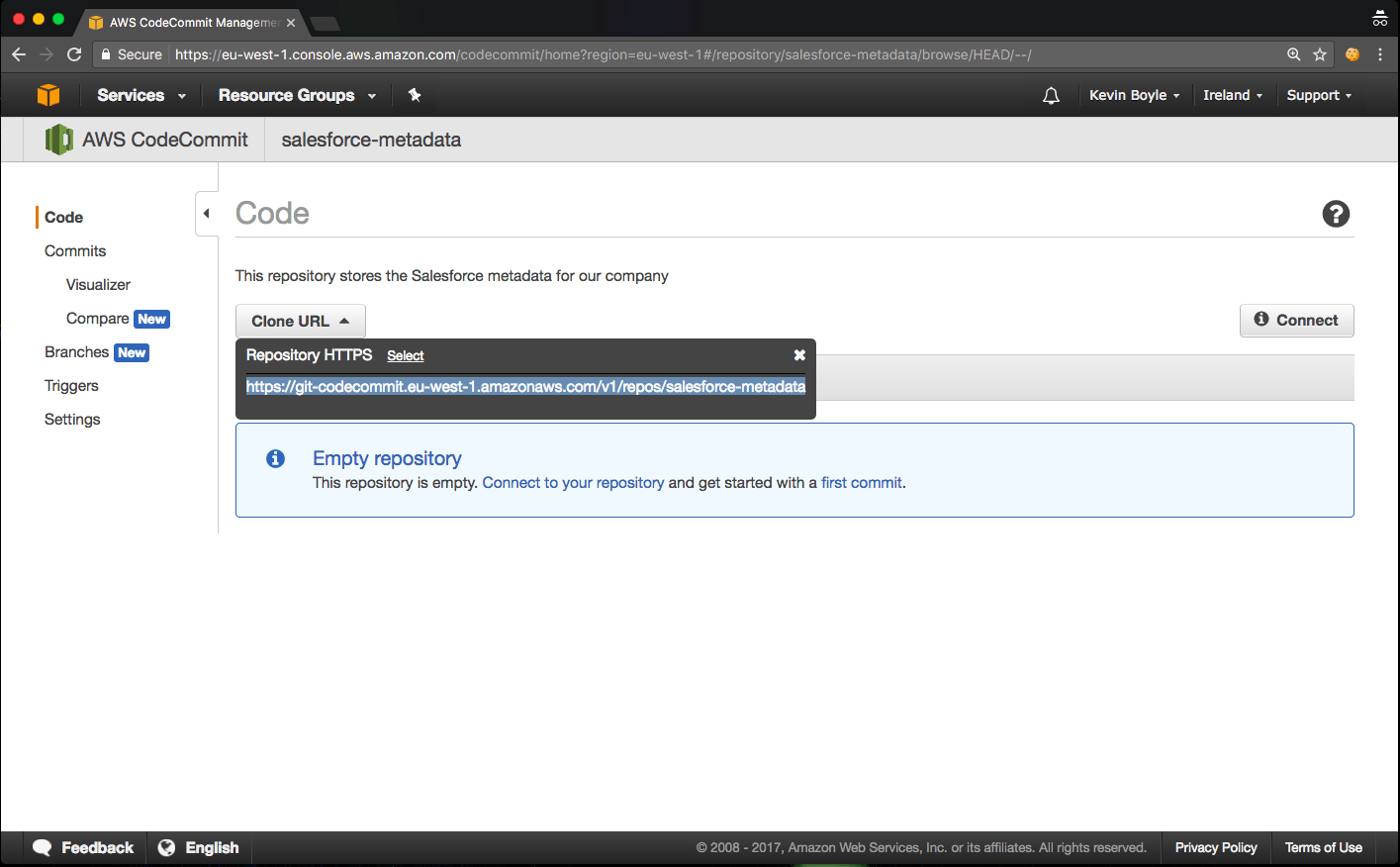Change language via English in footer
Viewport: 1400px width, 867px height.
click(x=212, y=847)
